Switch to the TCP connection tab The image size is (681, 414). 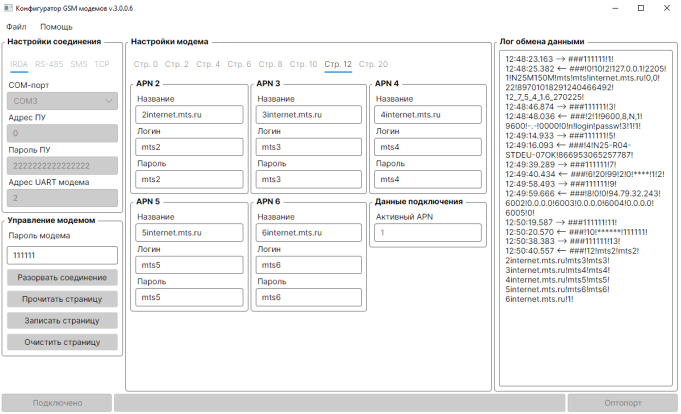click(102, 64)
